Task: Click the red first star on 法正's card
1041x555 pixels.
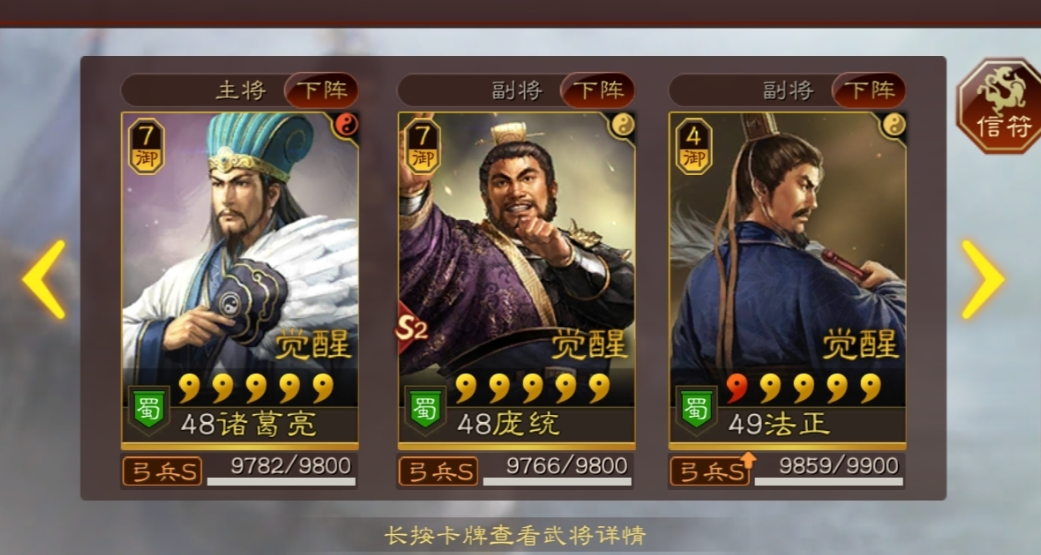Action: pyautogui.click(x=736, y=388)
